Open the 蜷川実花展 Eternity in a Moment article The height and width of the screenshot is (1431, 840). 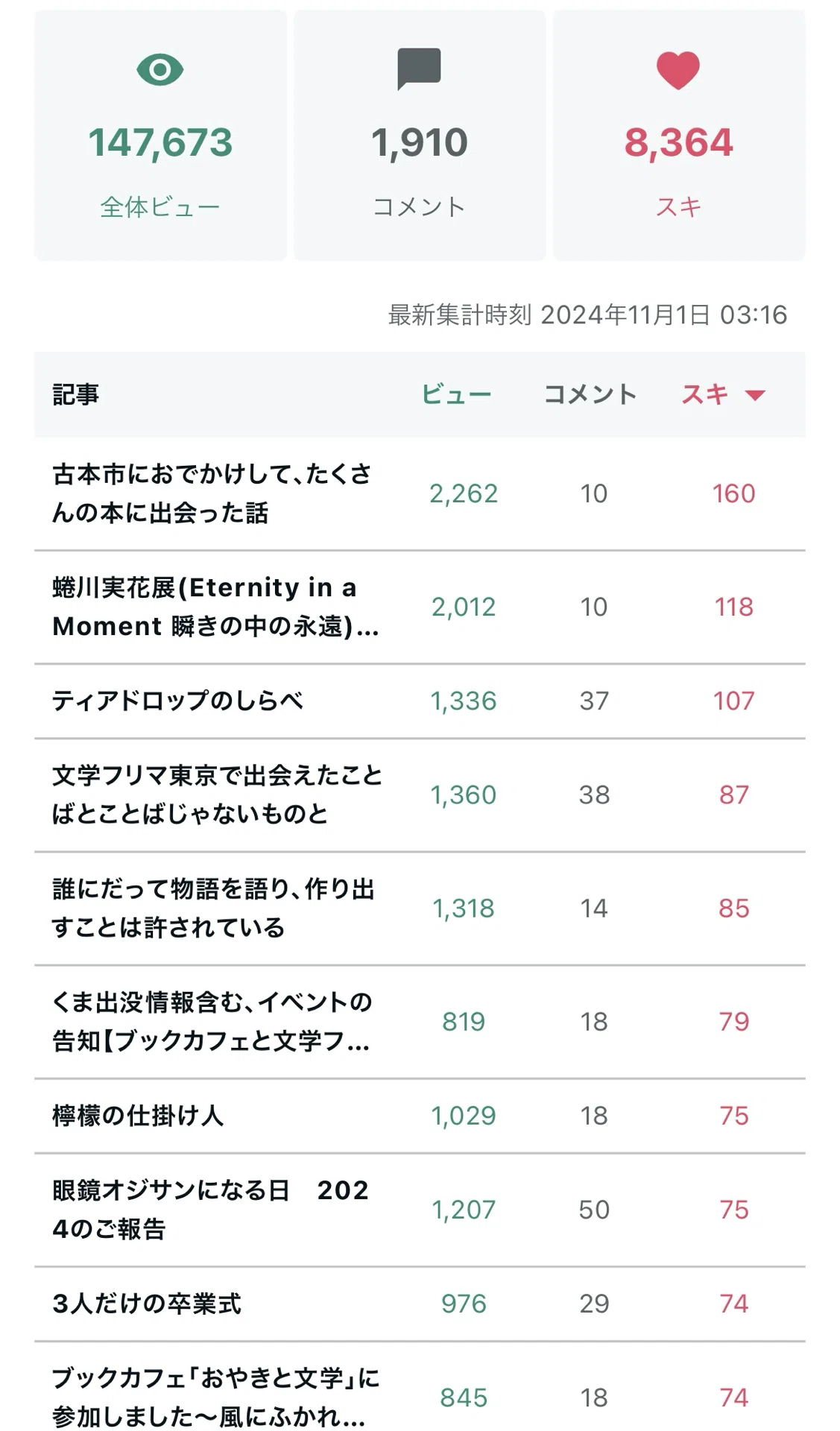pyautogui.click(x=215, y=607)
